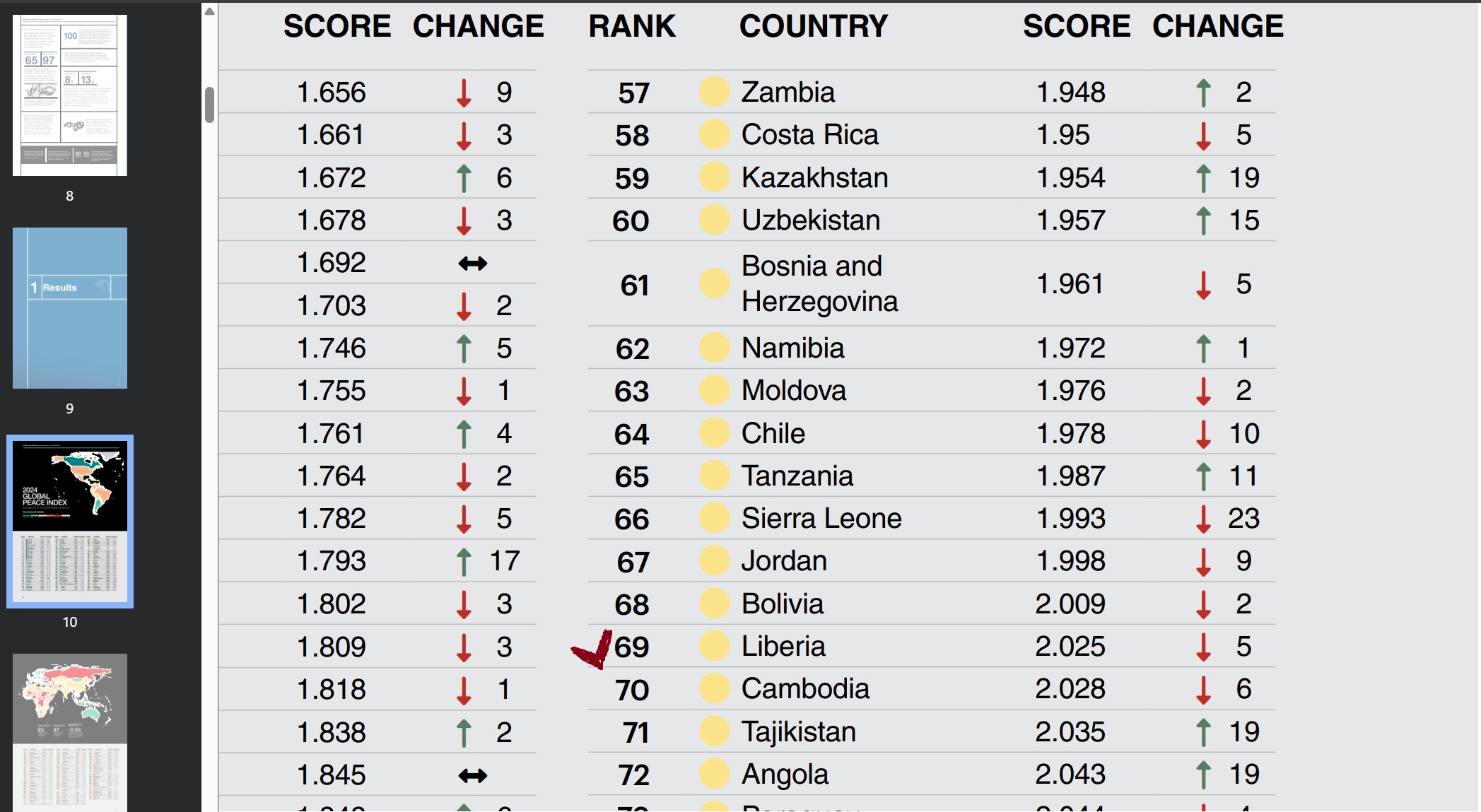
Task: Click the COUNTRY column header
Action: click(x=813, y=27)
